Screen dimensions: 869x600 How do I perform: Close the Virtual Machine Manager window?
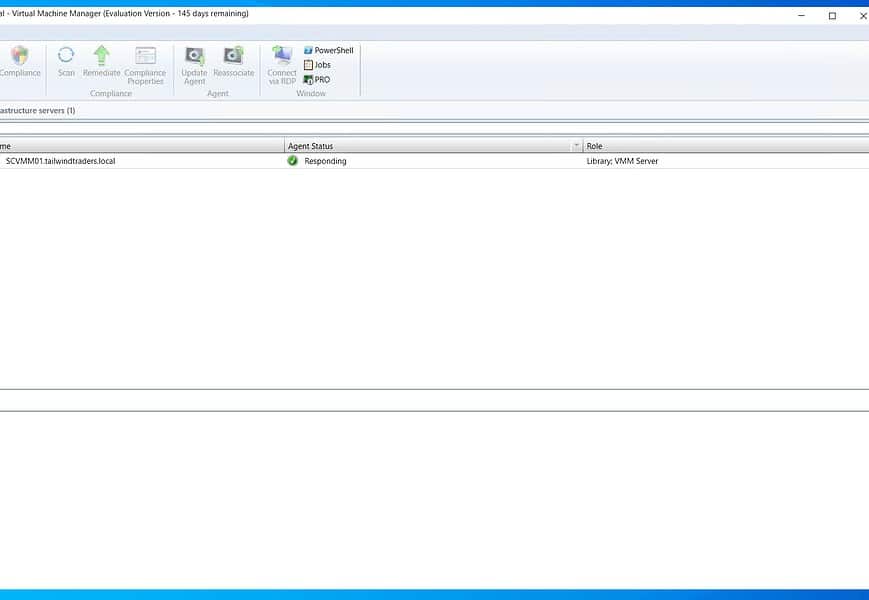(x=862, y=16)
